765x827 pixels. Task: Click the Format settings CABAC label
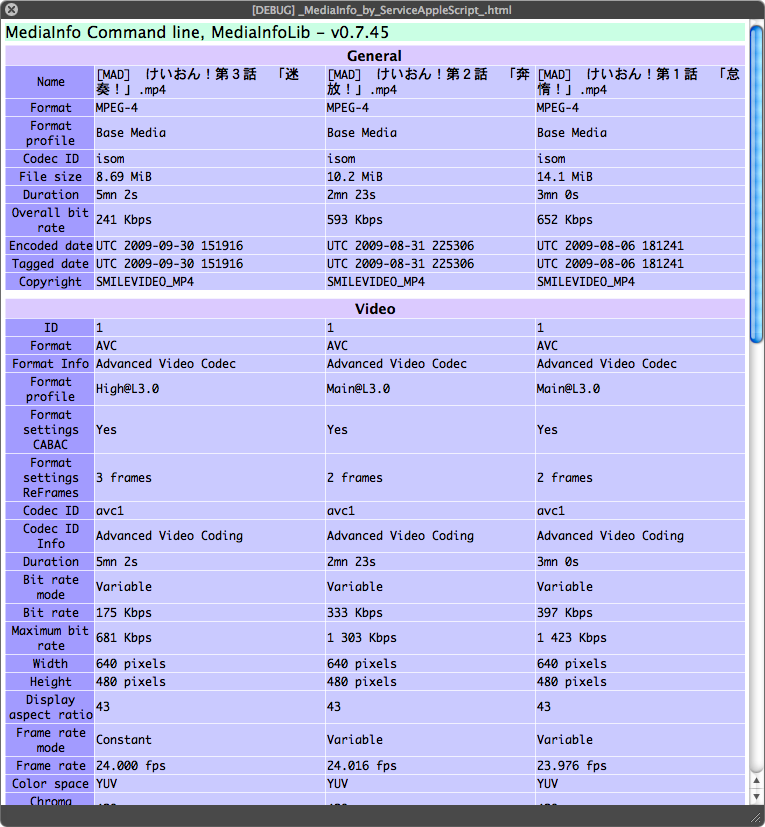coord(51,430)
